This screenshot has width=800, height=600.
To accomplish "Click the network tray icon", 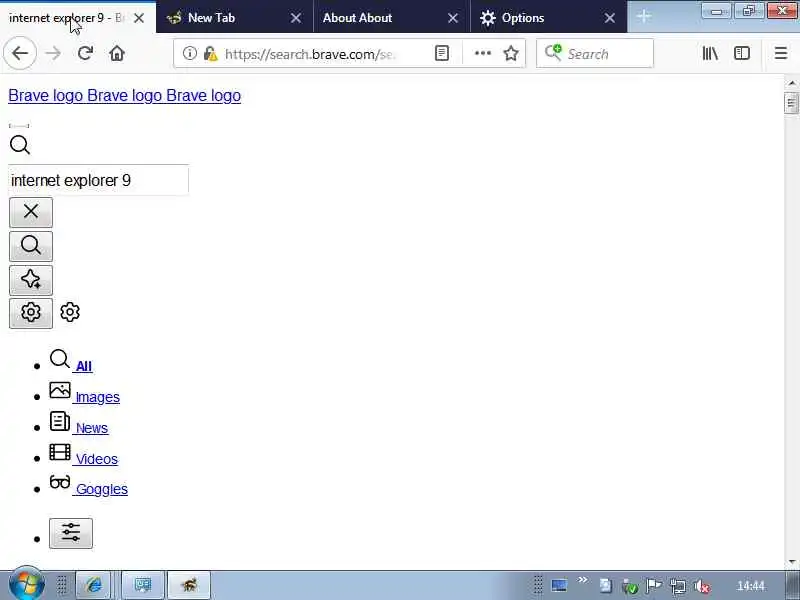I will click(x=678, y=587).
